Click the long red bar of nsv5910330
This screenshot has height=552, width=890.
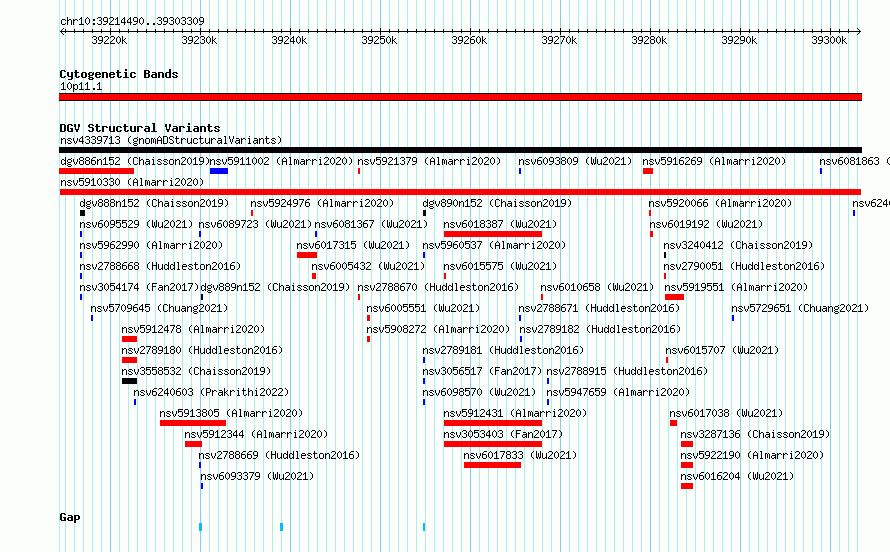(x=460, y=192)
